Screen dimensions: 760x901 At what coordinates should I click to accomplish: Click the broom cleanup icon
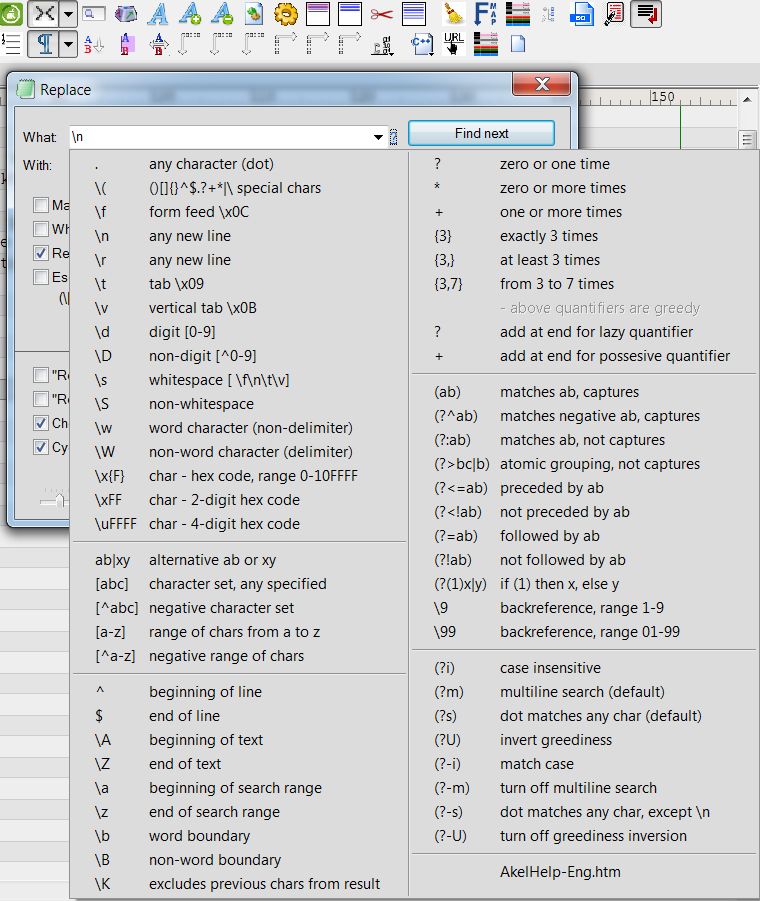tap(454, 14)
